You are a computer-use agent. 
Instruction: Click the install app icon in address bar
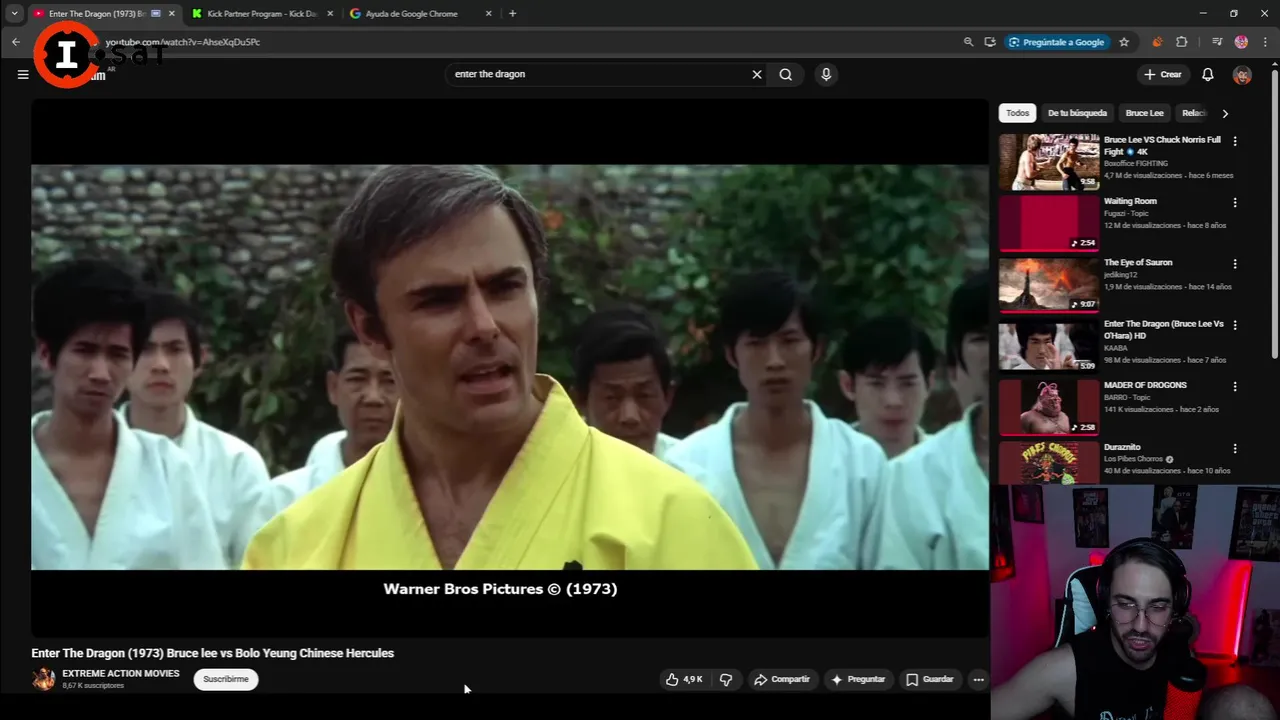(x=990, y=42)
